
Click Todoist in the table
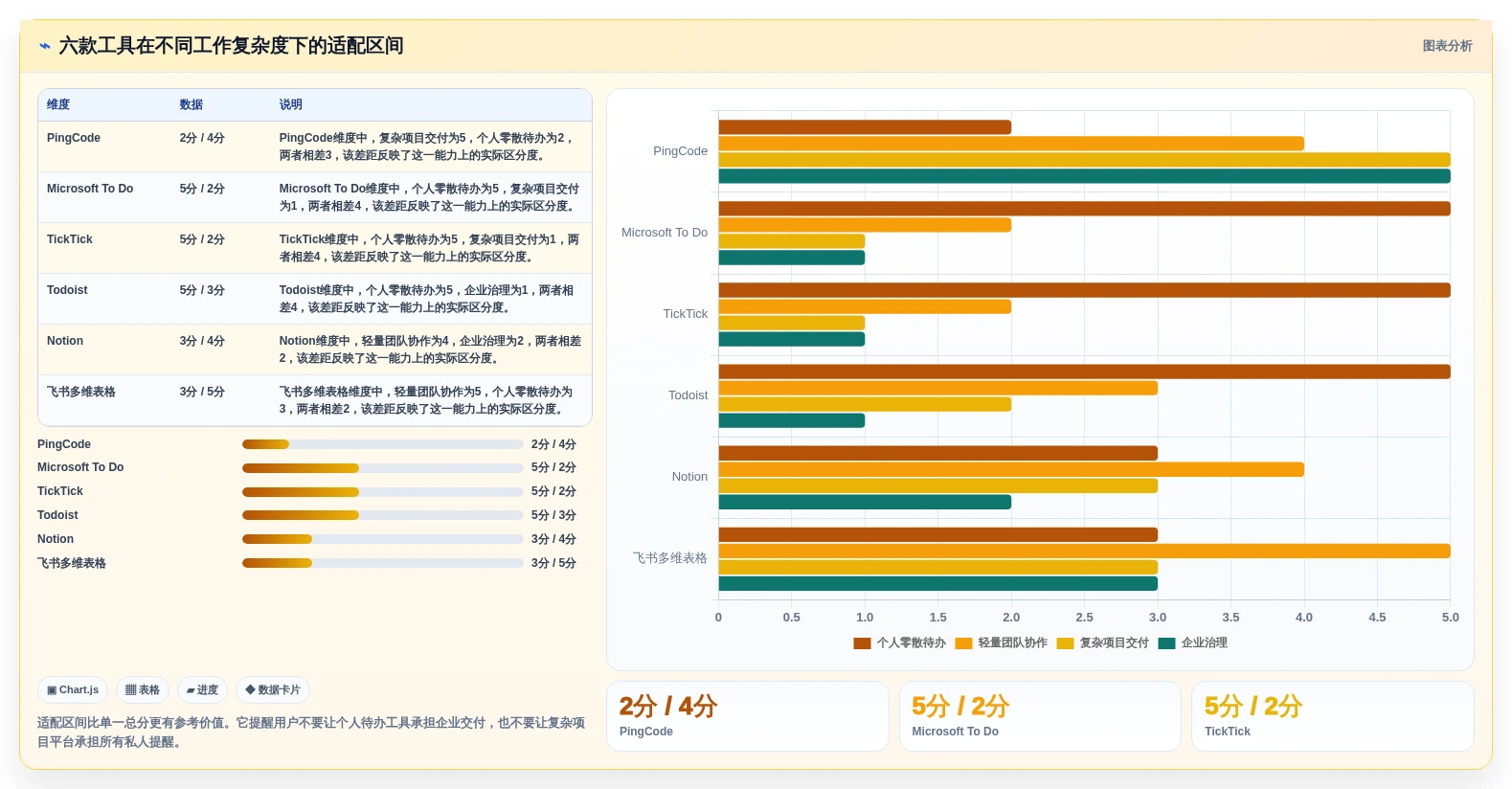[67, 290]
